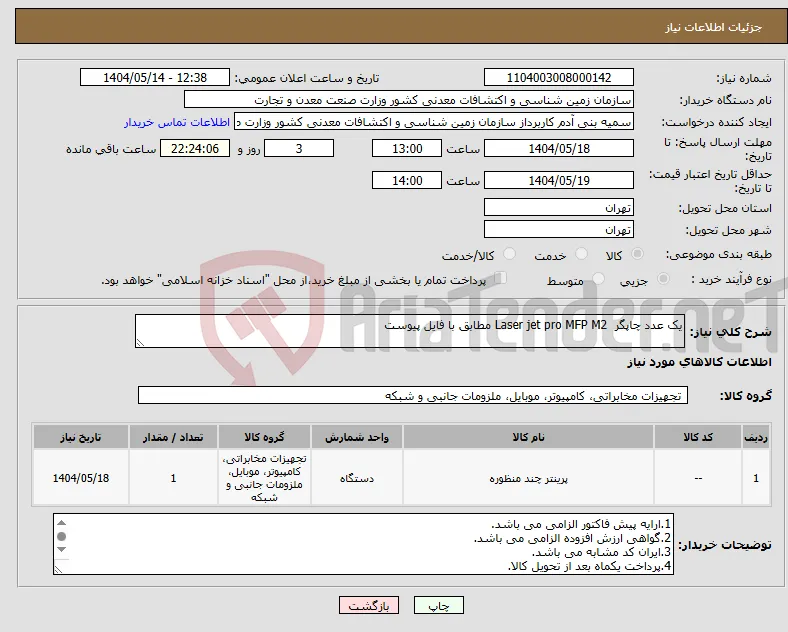Viewport: 788px width, 632px height.
Task: Click the بازگشت (back) button
Action: 369,605
